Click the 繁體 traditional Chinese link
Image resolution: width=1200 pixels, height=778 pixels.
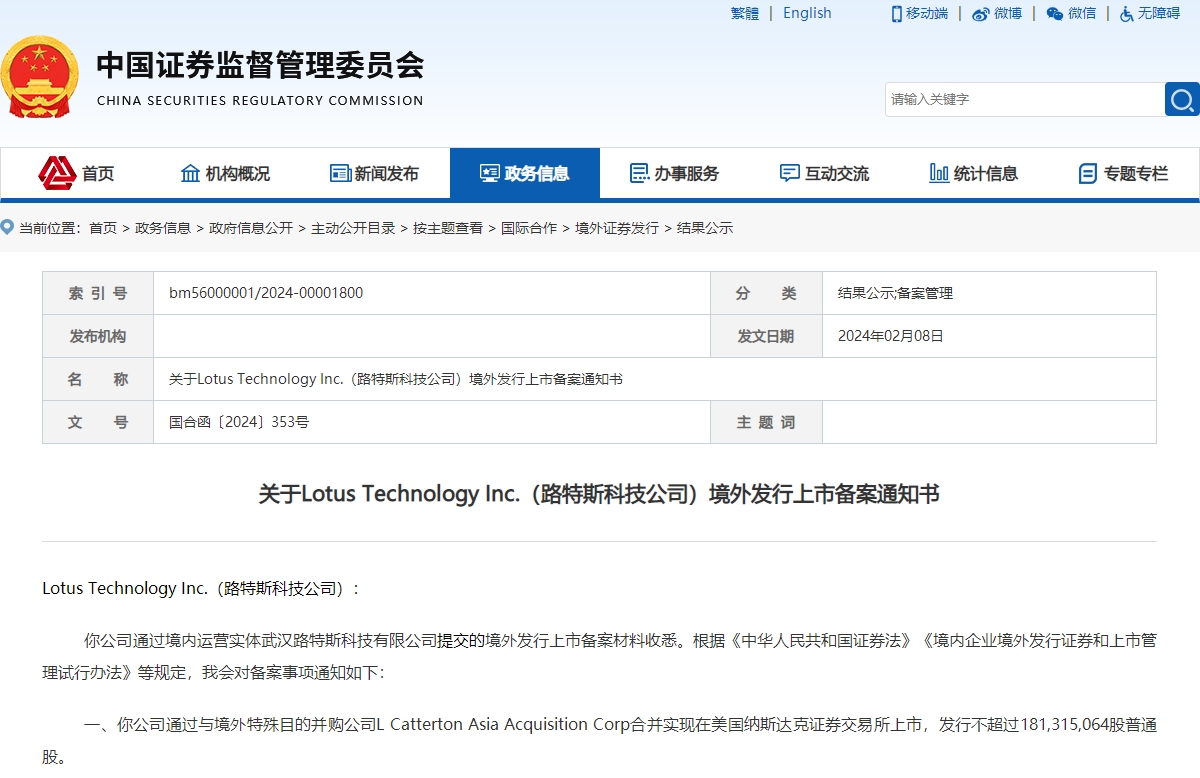(x=745, y=13)
